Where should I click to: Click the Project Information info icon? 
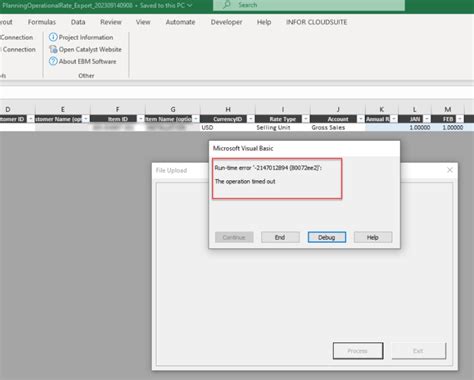tap(53, 37)
